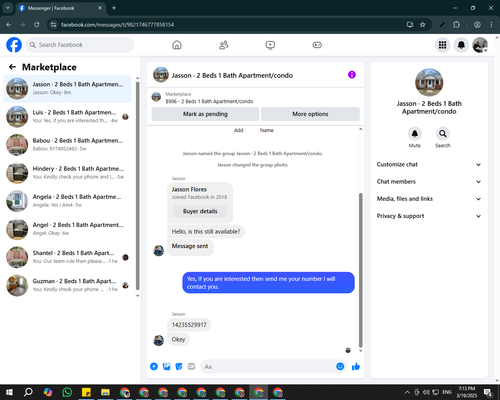Open the Facebook notifications bell
This screenshot has width=500, height=400.
[461, 45]
